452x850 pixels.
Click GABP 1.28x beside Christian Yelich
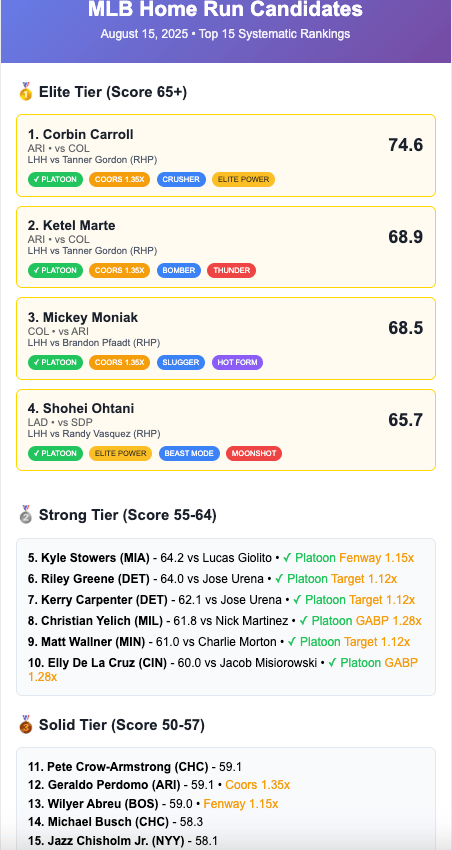click(392, 621)
